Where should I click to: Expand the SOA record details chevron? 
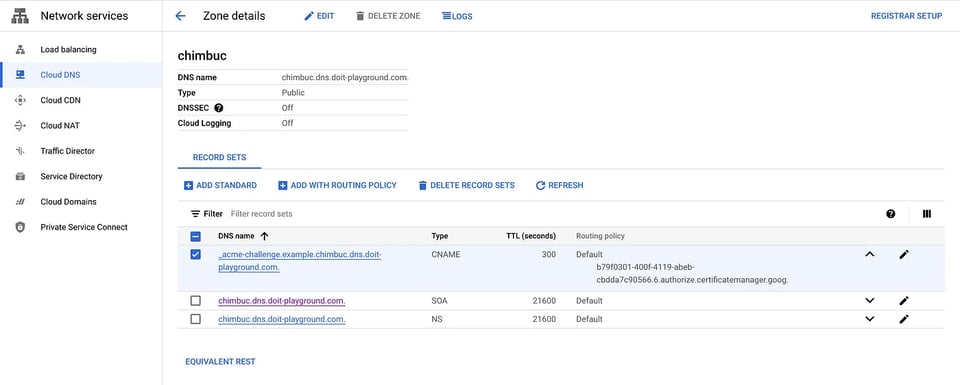(x=869, y=301)
